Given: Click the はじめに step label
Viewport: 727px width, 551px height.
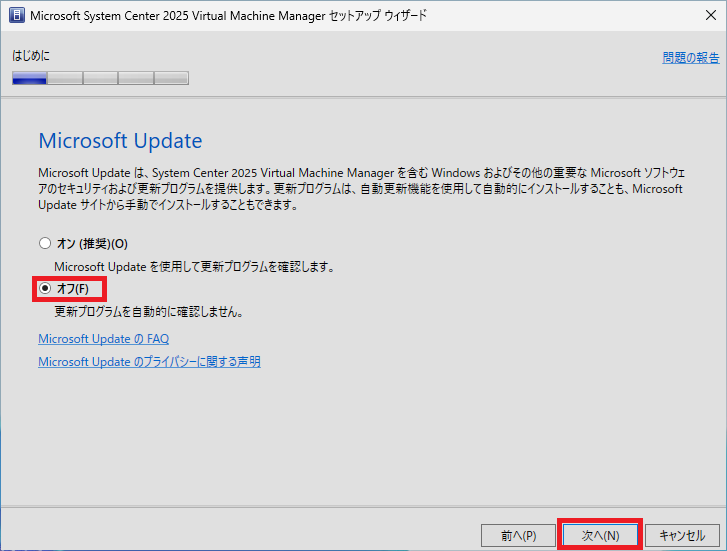Looking at the screenshot, I should click(31, 56).
